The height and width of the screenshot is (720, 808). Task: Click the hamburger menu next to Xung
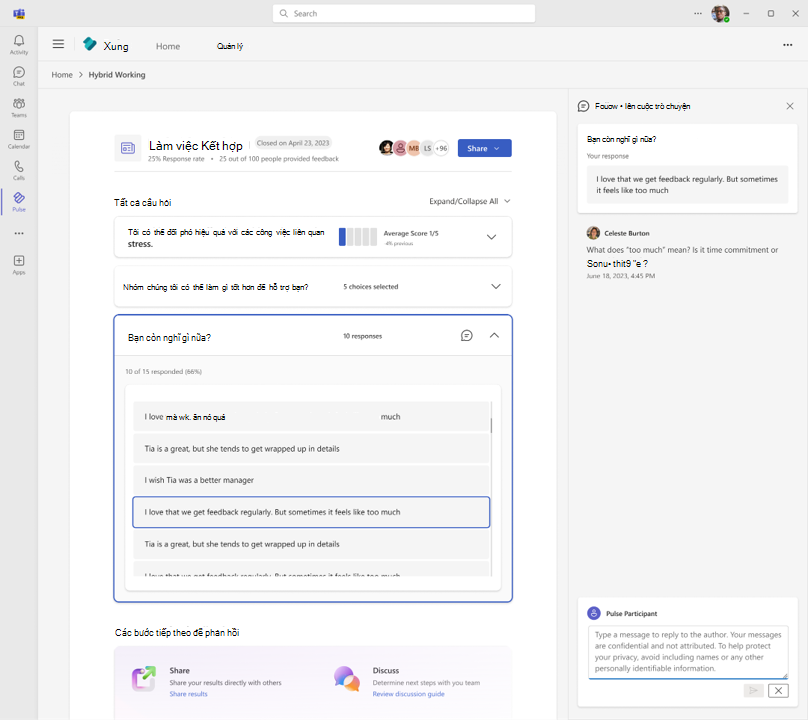(x=58, y=44)
